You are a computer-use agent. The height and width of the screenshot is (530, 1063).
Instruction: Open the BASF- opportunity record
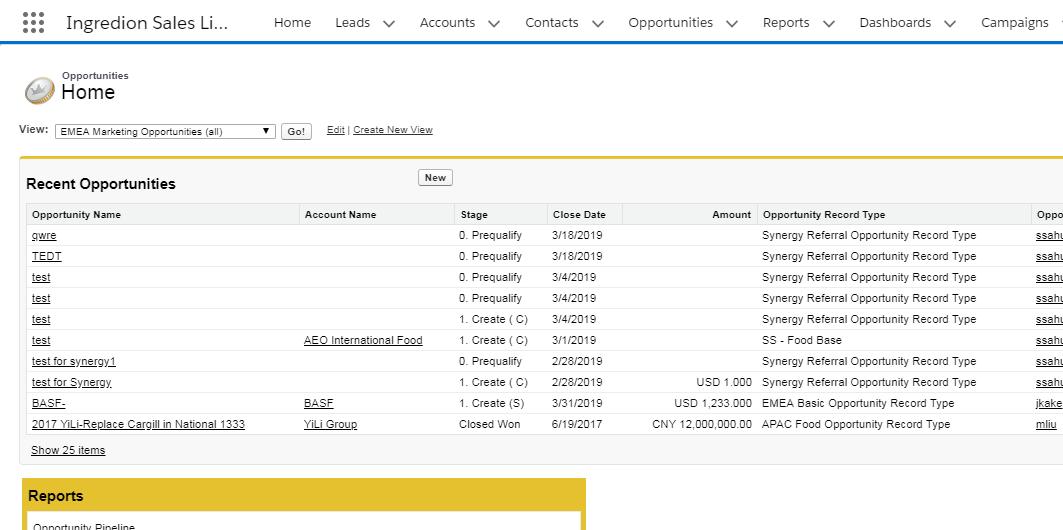[x=49, y=403]
